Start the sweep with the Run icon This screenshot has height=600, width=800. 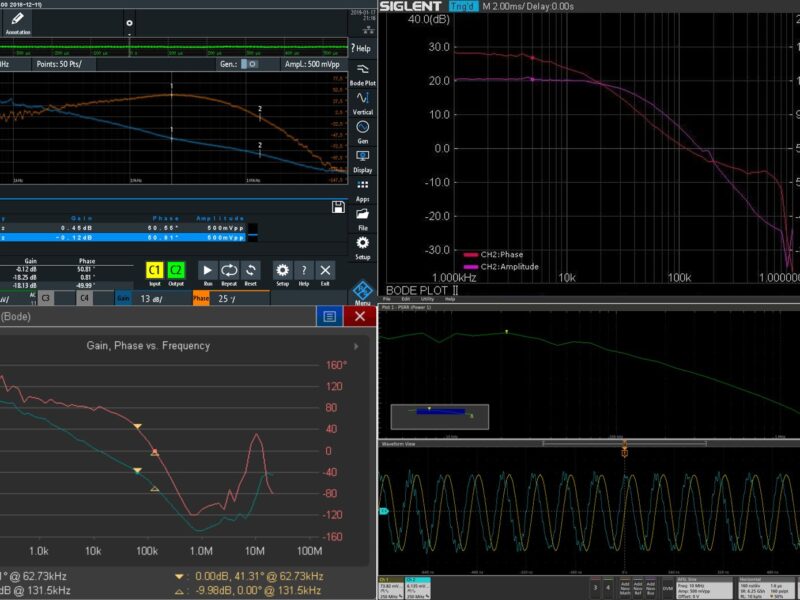(207, 269)
